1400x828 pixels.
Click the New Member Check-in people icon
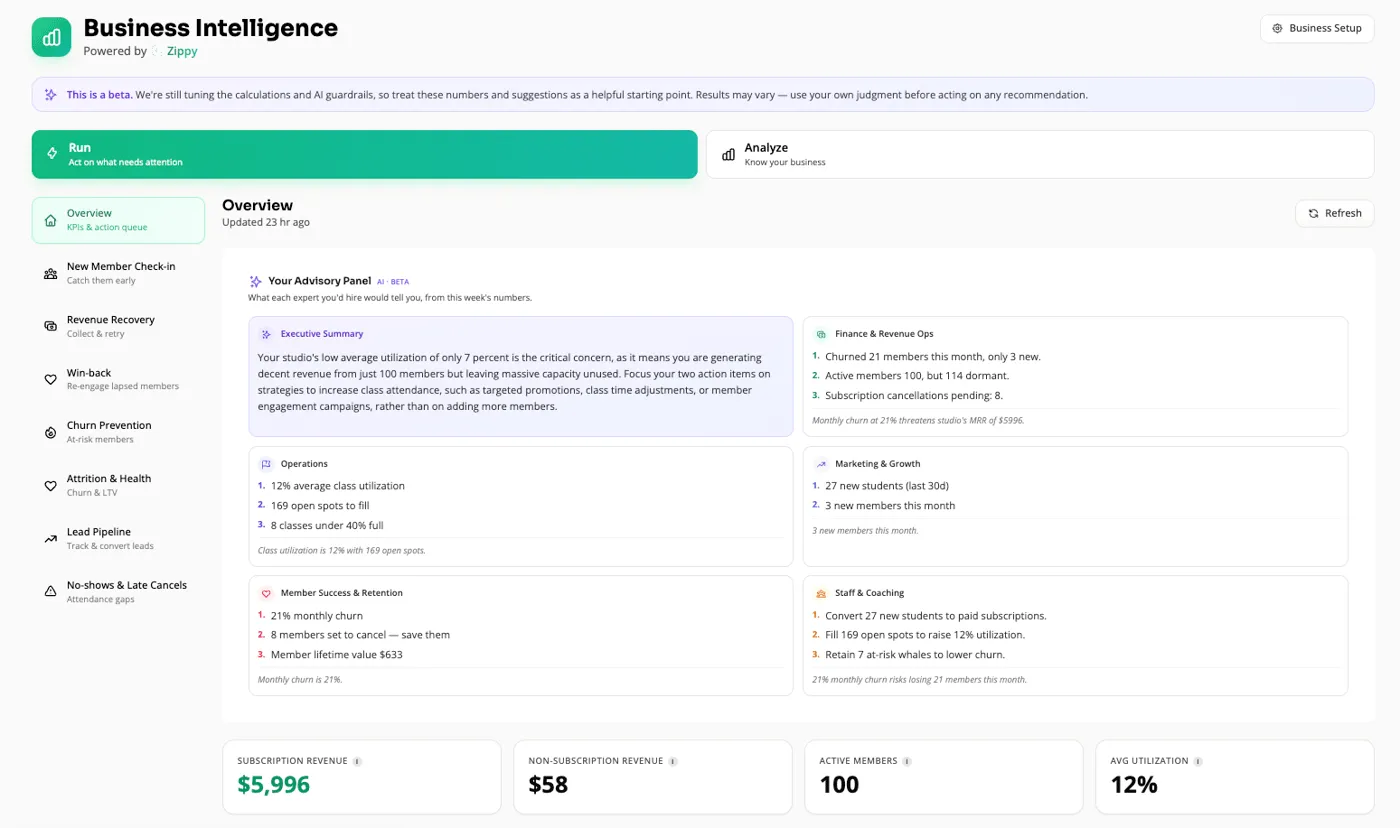[50, 273]
